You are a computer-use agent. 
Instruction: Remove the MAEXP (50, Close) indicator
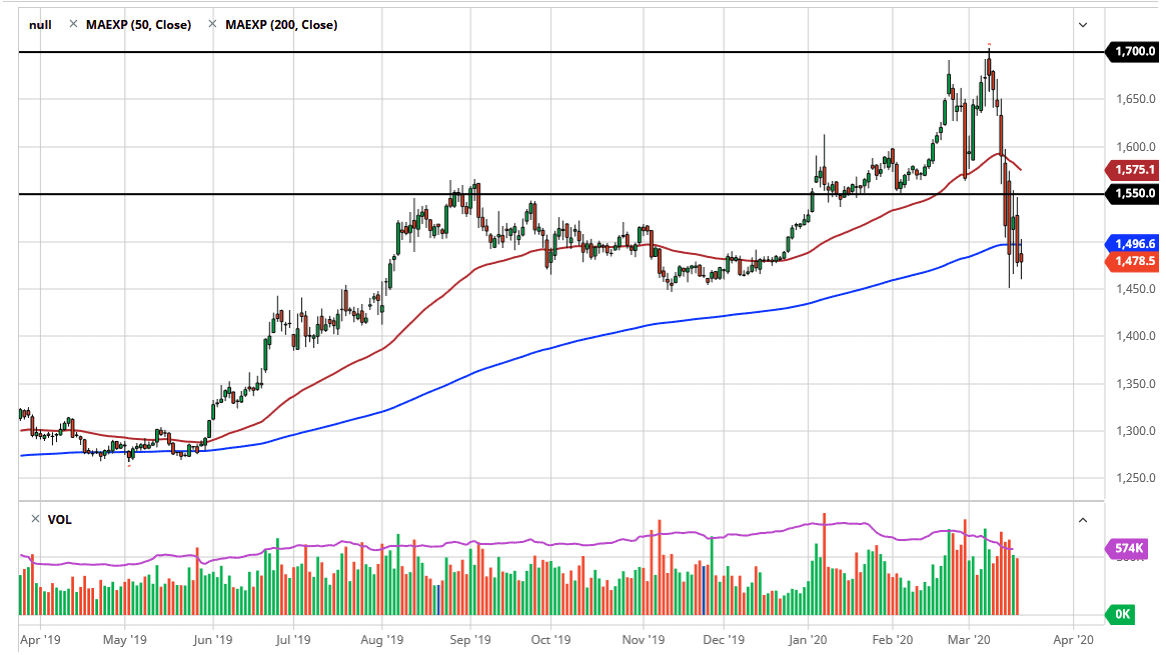73,25
